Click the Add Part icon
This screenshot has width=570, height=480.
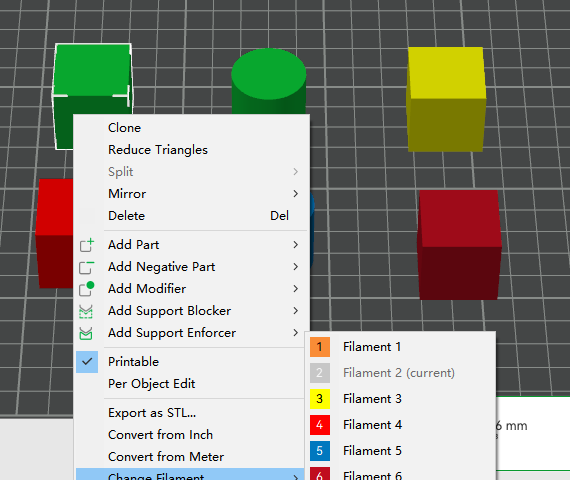tap(87, 245)
